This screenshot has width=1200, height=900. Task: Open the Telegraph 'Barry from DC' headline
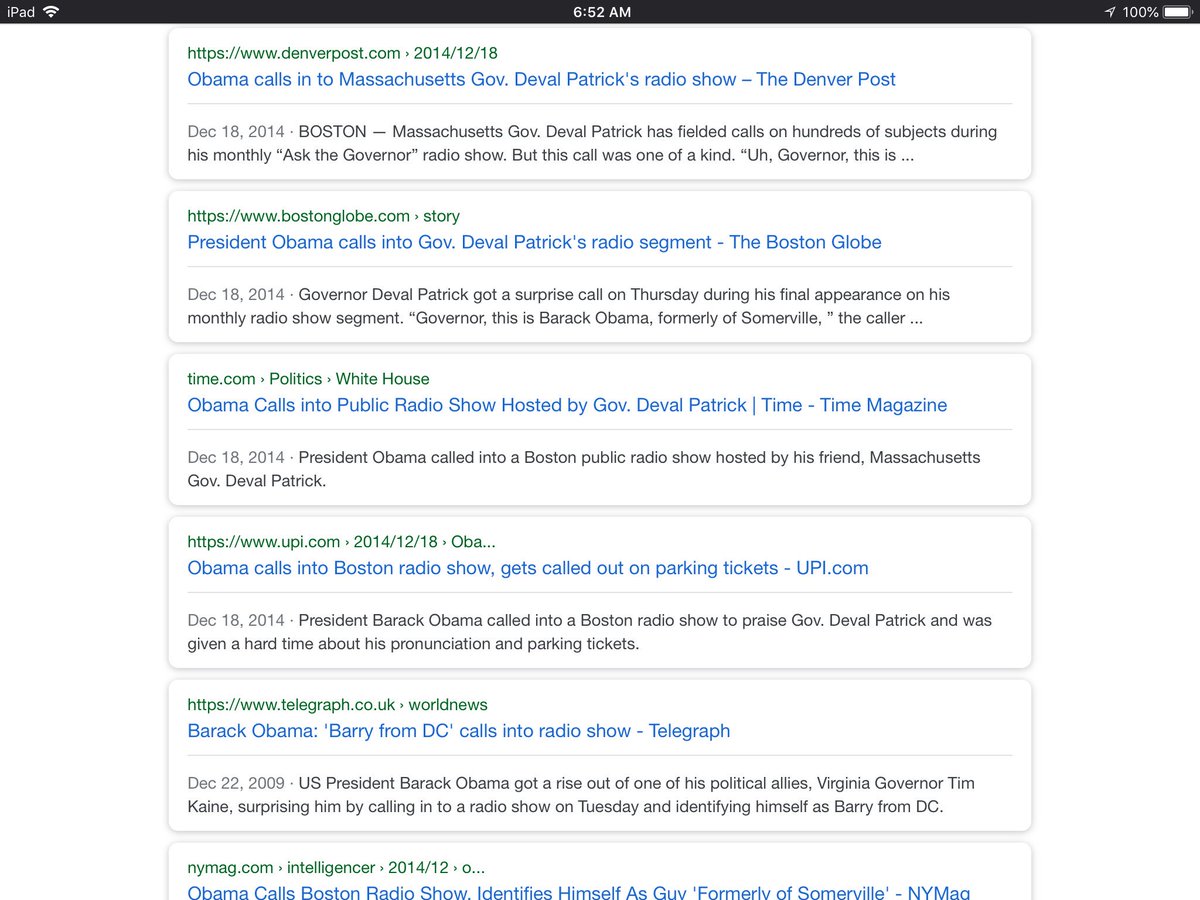click(459, 731)
